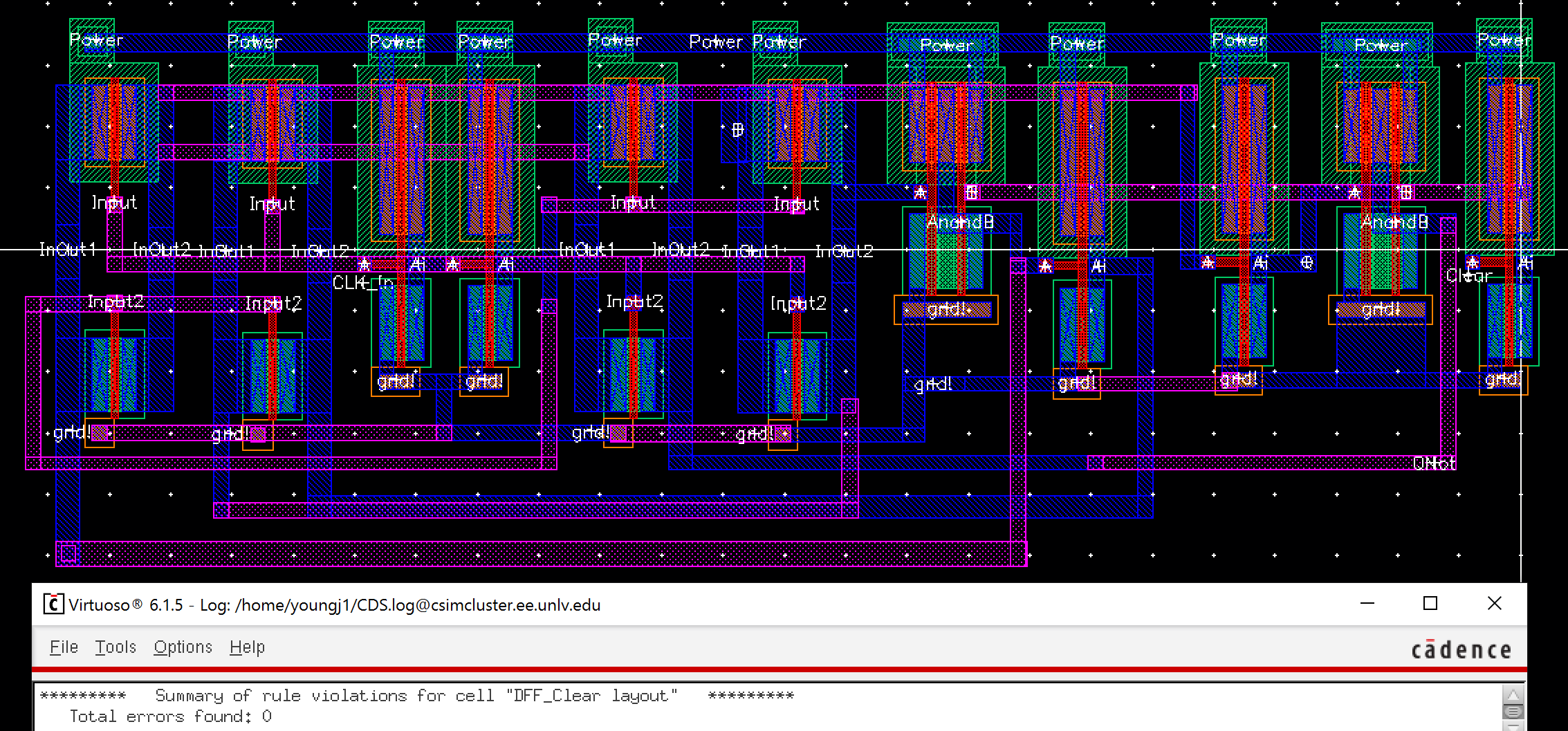Screen dimensions: 1568x731
Task: Click the Virtuoso app icon in the title bar
Action: 53,604
